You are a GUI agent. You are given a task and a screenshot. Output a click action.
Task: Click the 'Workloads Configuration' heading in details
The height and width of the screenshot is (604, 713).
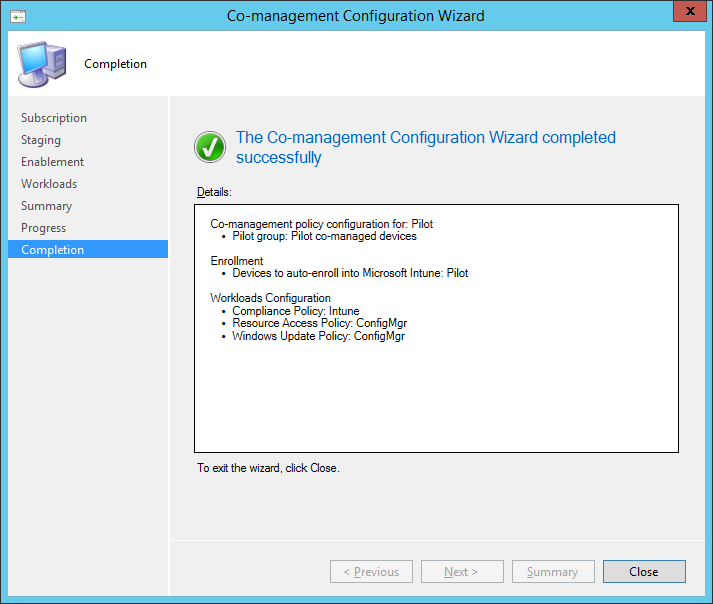270,298
